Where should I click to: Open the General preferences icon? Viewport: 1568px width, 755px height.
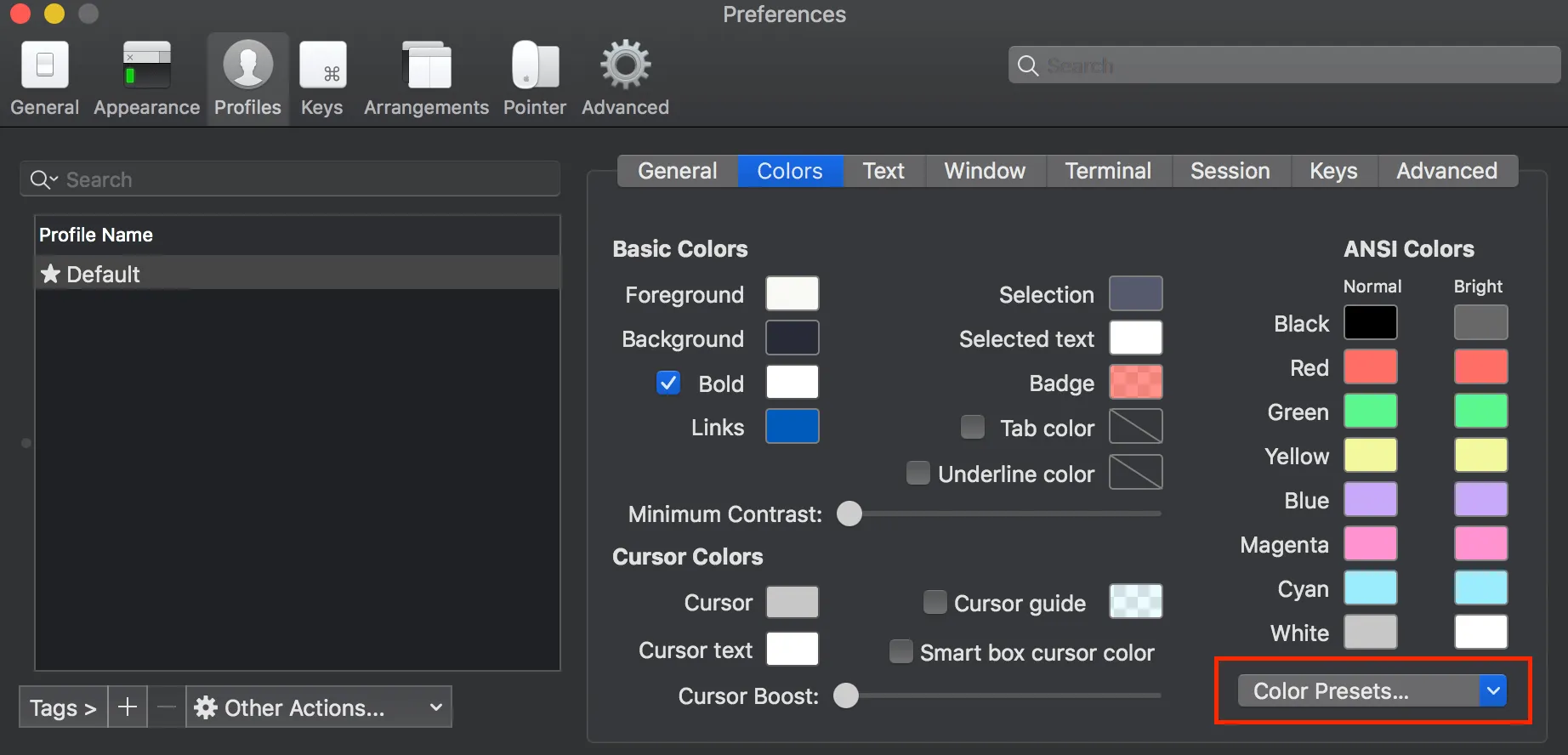[45, 65]
